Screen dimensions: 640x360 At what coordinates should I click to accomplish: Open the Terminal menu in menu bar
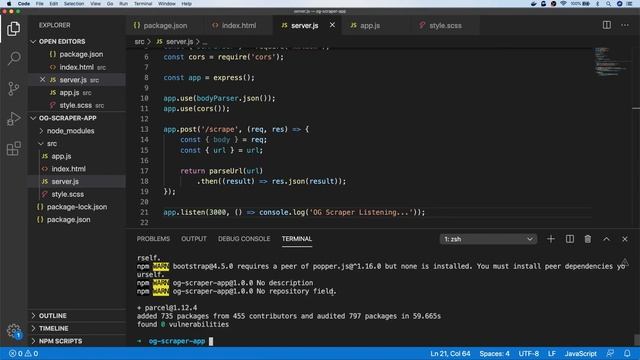(143, 4)
